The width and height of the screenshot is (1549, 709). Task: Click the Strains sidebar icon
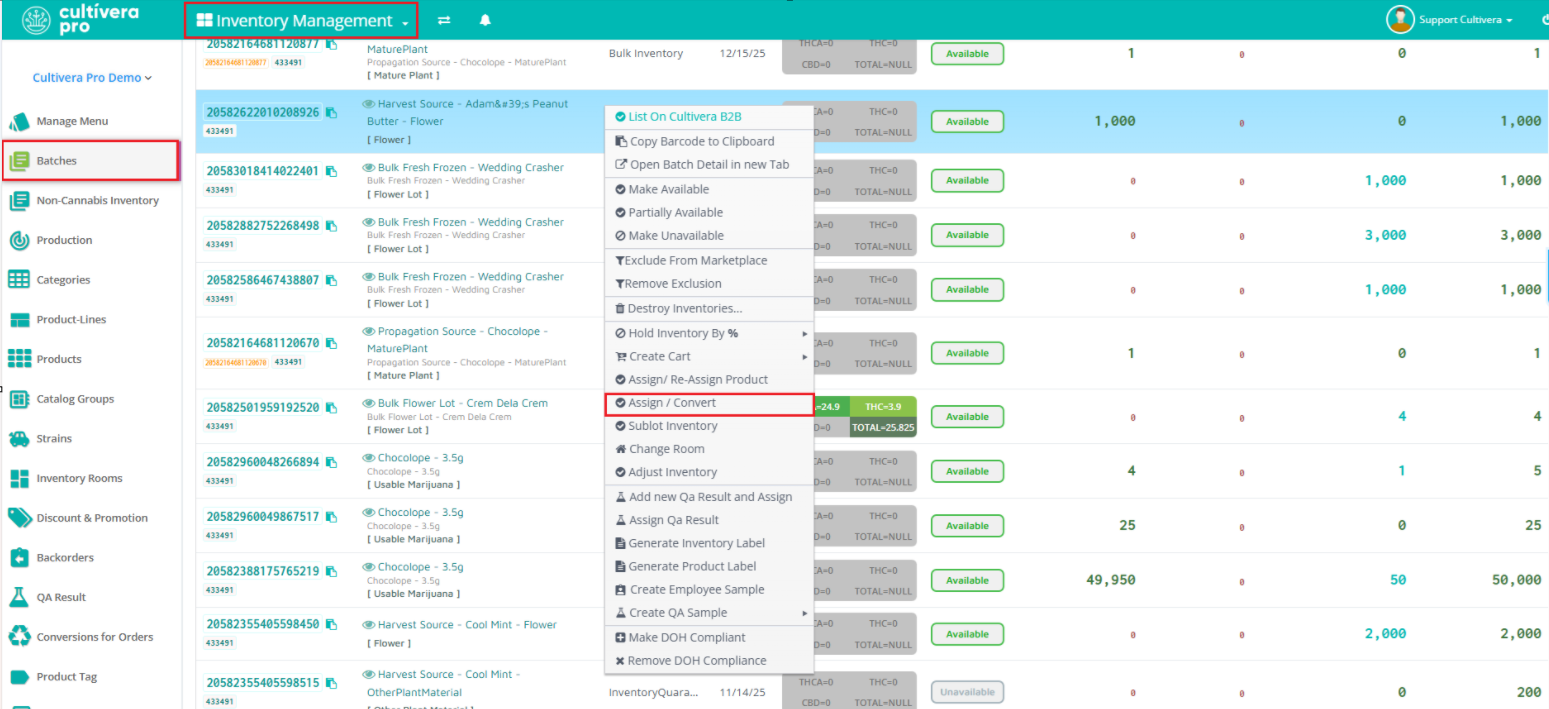click(19, 439)
